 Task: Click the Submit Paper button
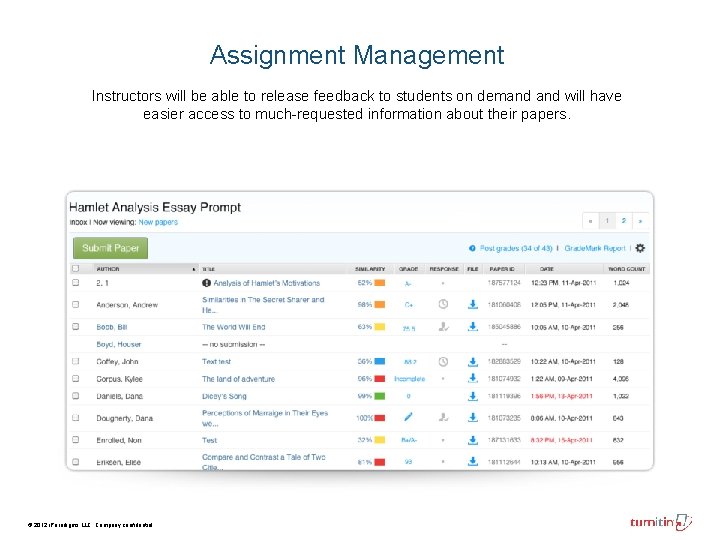click(x=110, y=248)
